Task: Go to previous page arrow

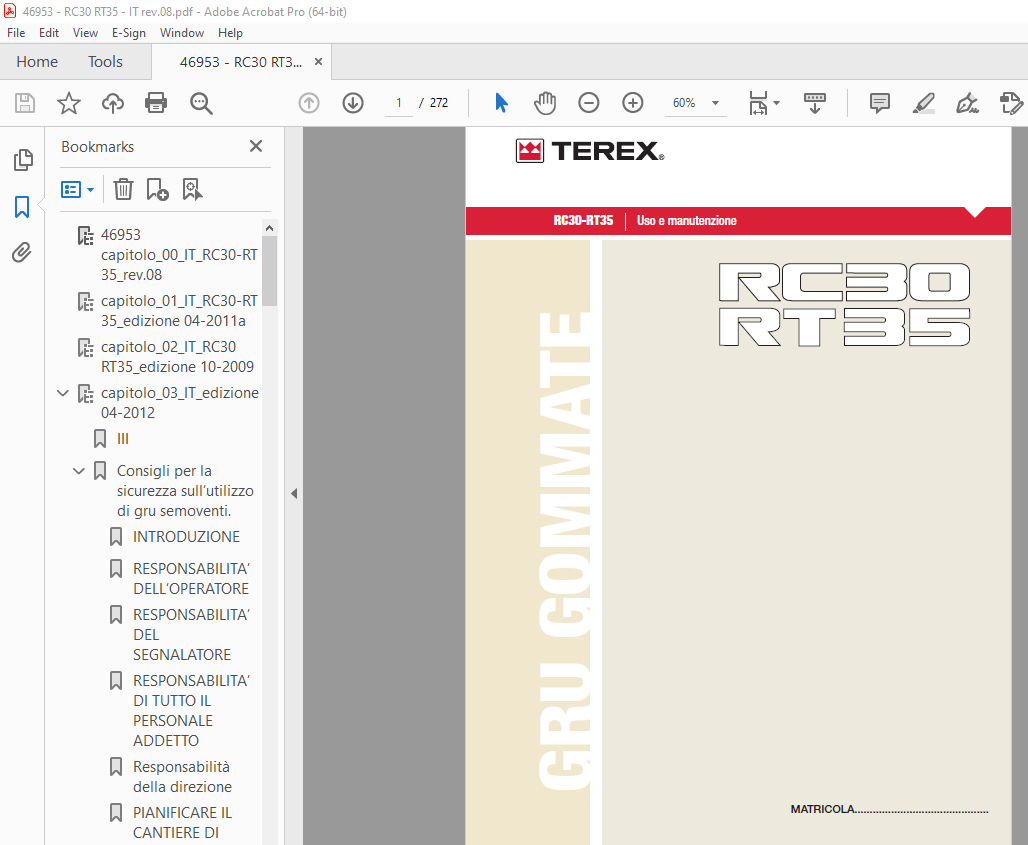Action: tap(309, 103)
